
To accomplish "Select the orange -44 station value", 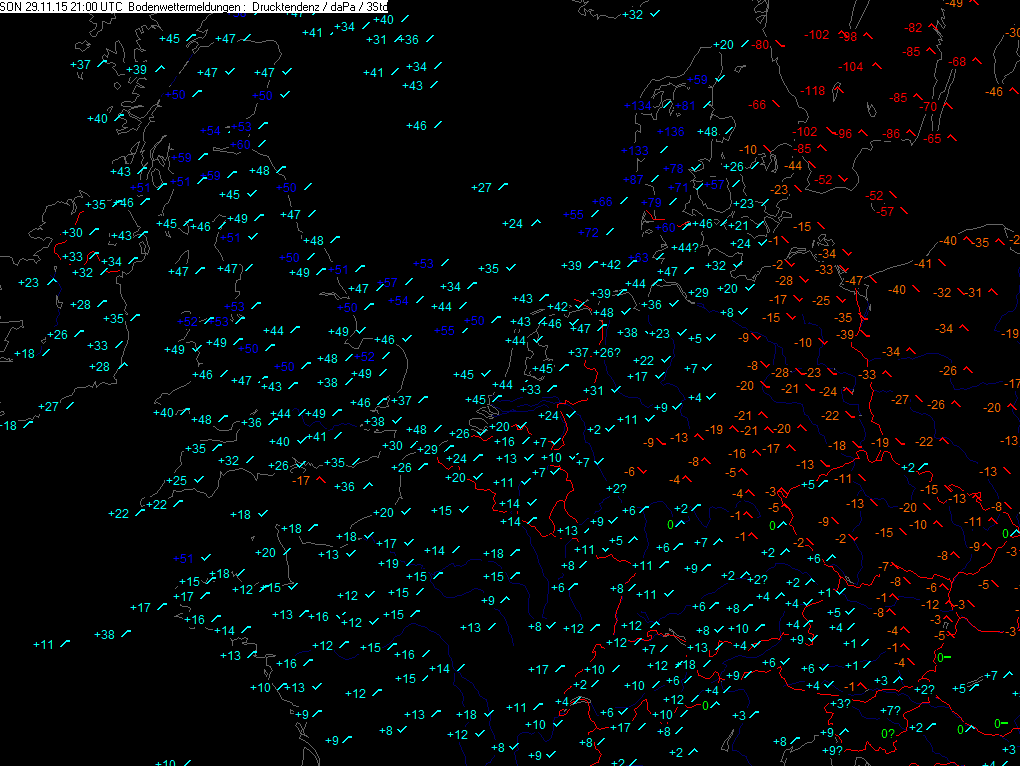I will 794,166.
